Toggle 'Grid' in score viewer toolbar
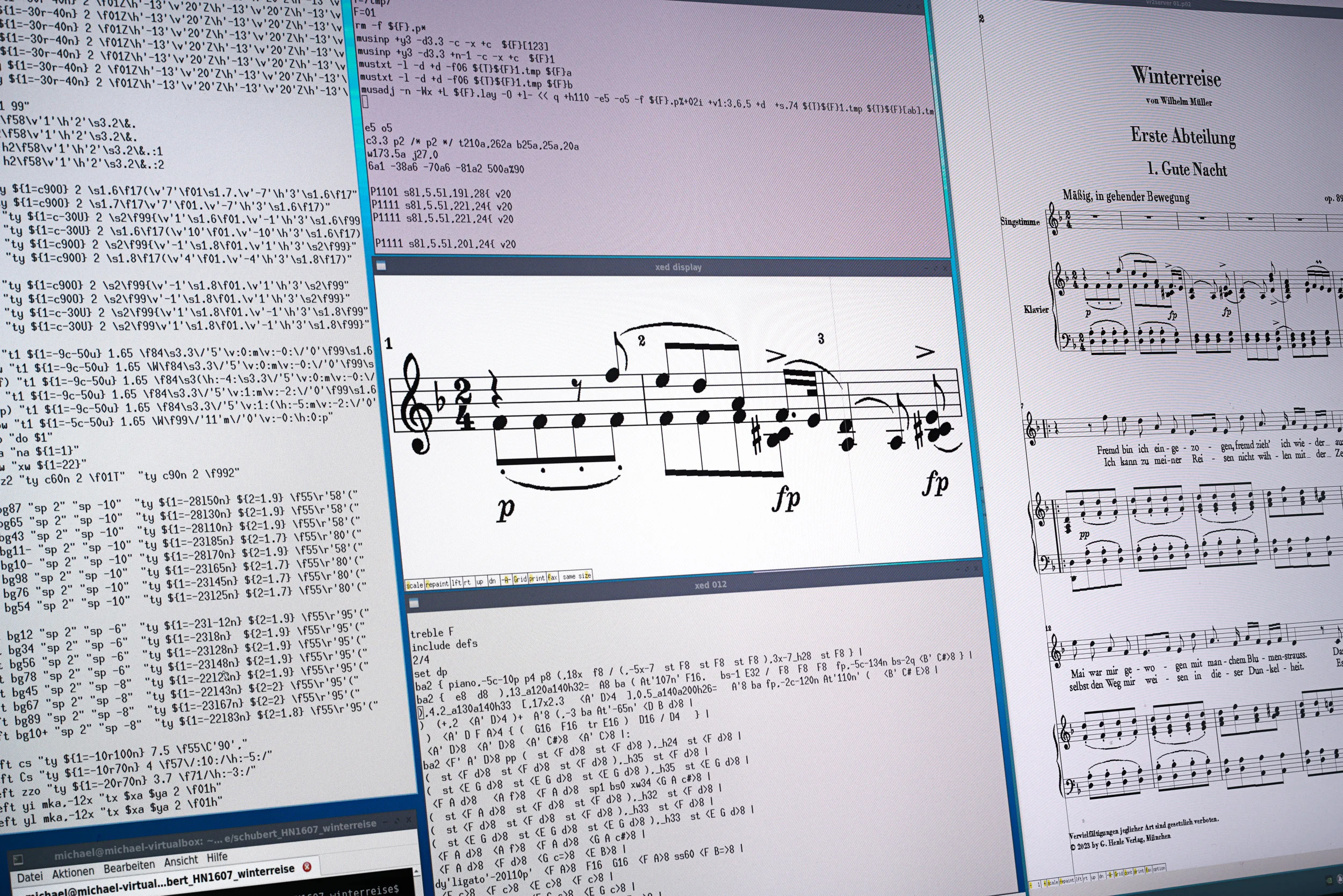1343x896 pixels. pyautogui.click(x=1119, y=874)
